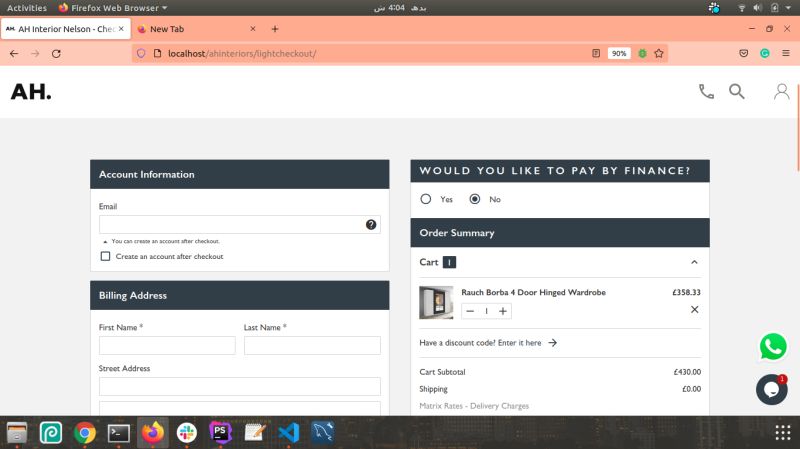Image resolution: width=800 pixels, height=449 pixels.
Task: Open the WhatsApp chat bubble
Action: click(x=772, y=346)
